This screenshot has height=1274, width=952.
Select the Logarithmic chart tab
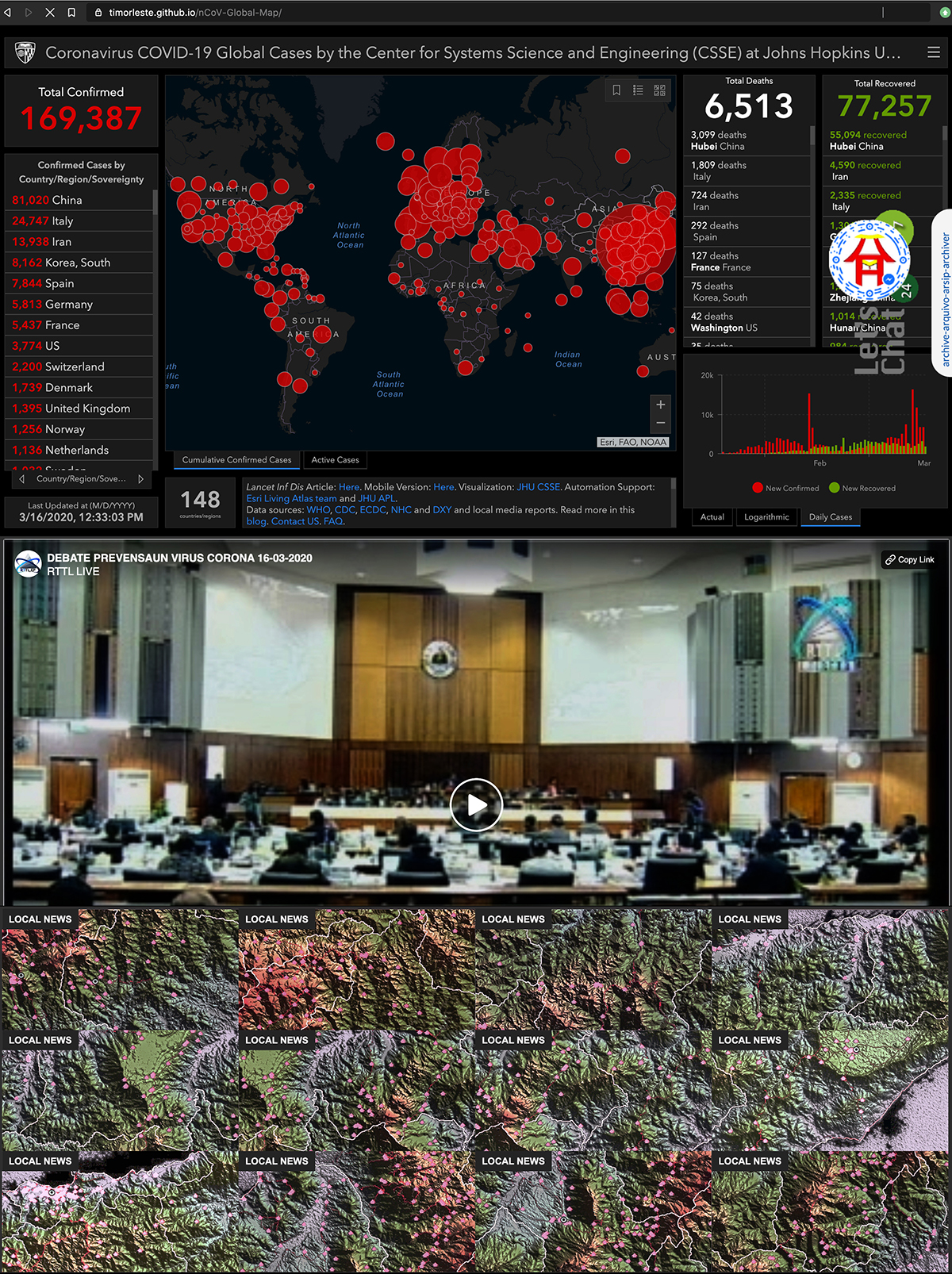pos(766,517)
